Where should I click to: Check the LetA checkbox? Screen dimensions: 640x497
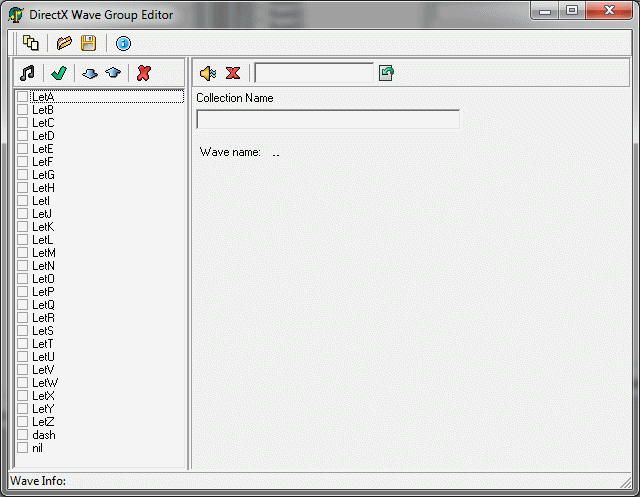coord(23,97)
